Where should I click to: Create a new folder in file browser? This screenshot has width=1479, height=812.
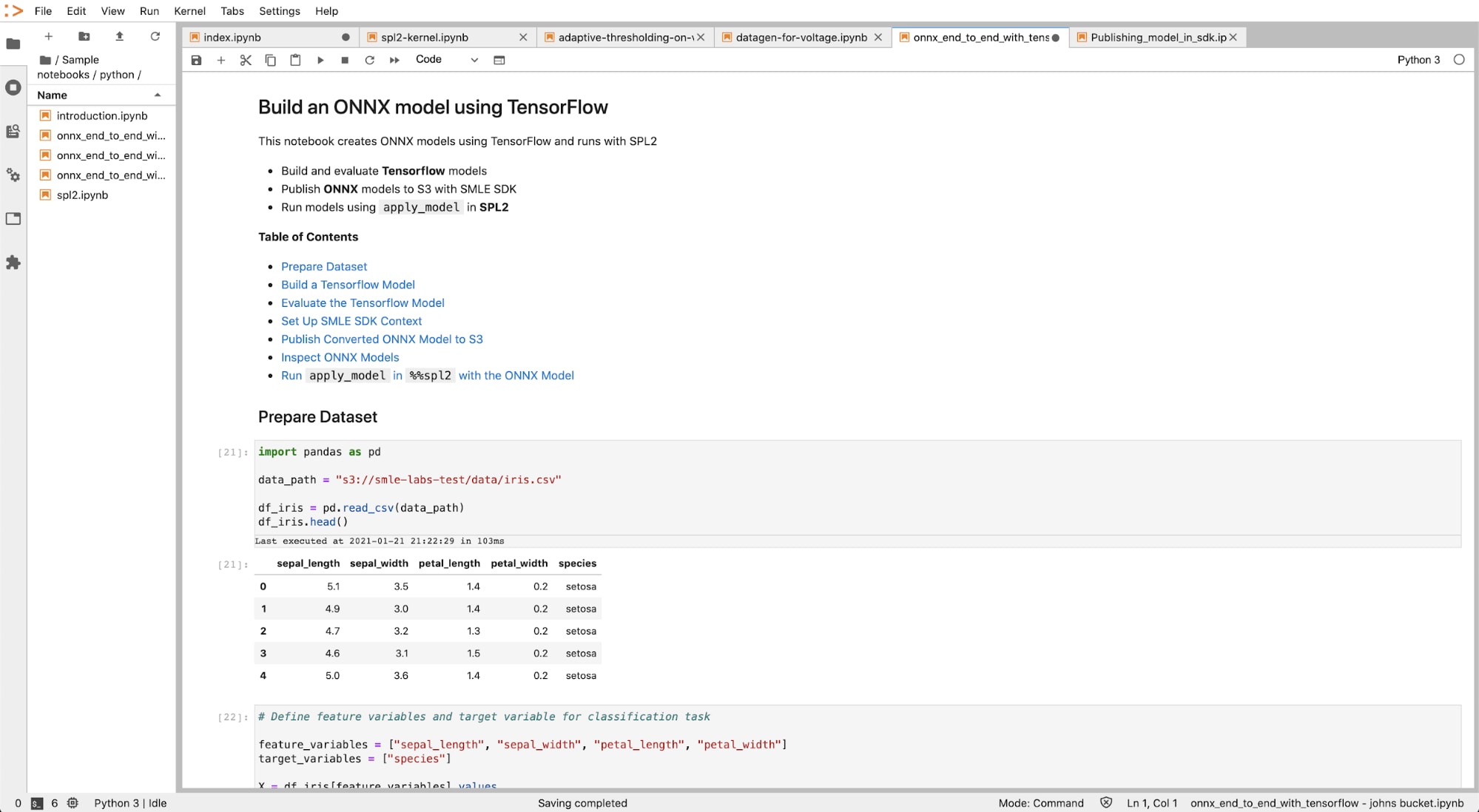[84, 36]
